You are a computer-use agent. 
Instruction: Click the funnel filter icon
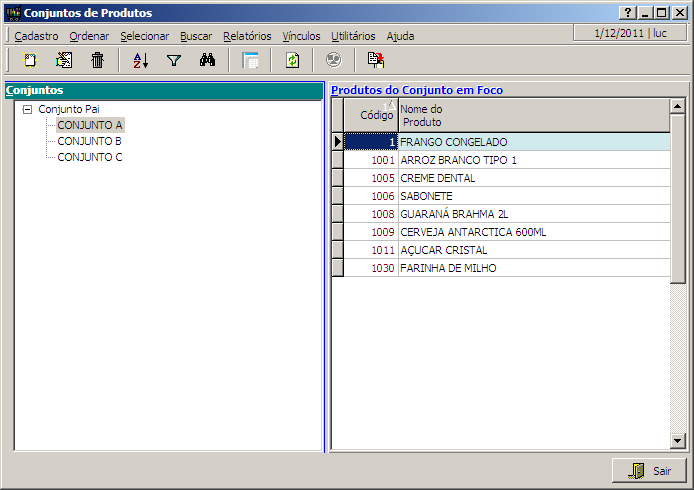click(x=174, y=60)
